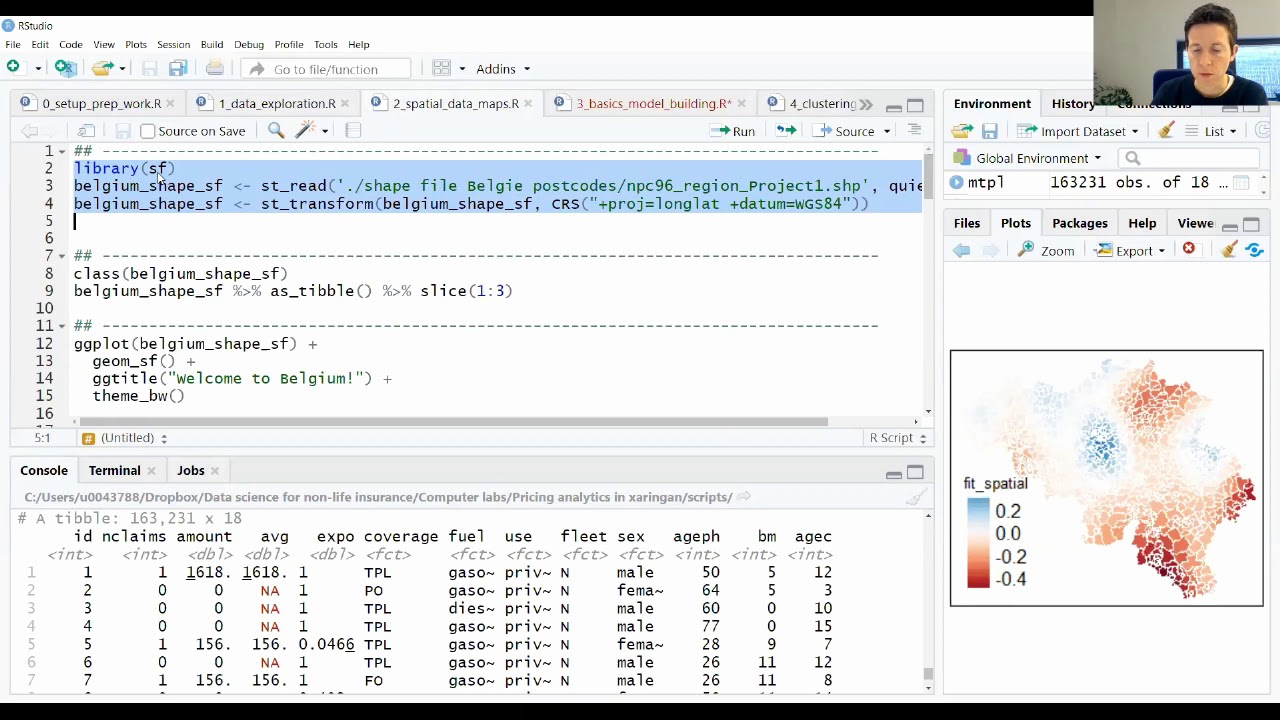Close the 0_setup_prep_work.R tab

pos(170,104)
